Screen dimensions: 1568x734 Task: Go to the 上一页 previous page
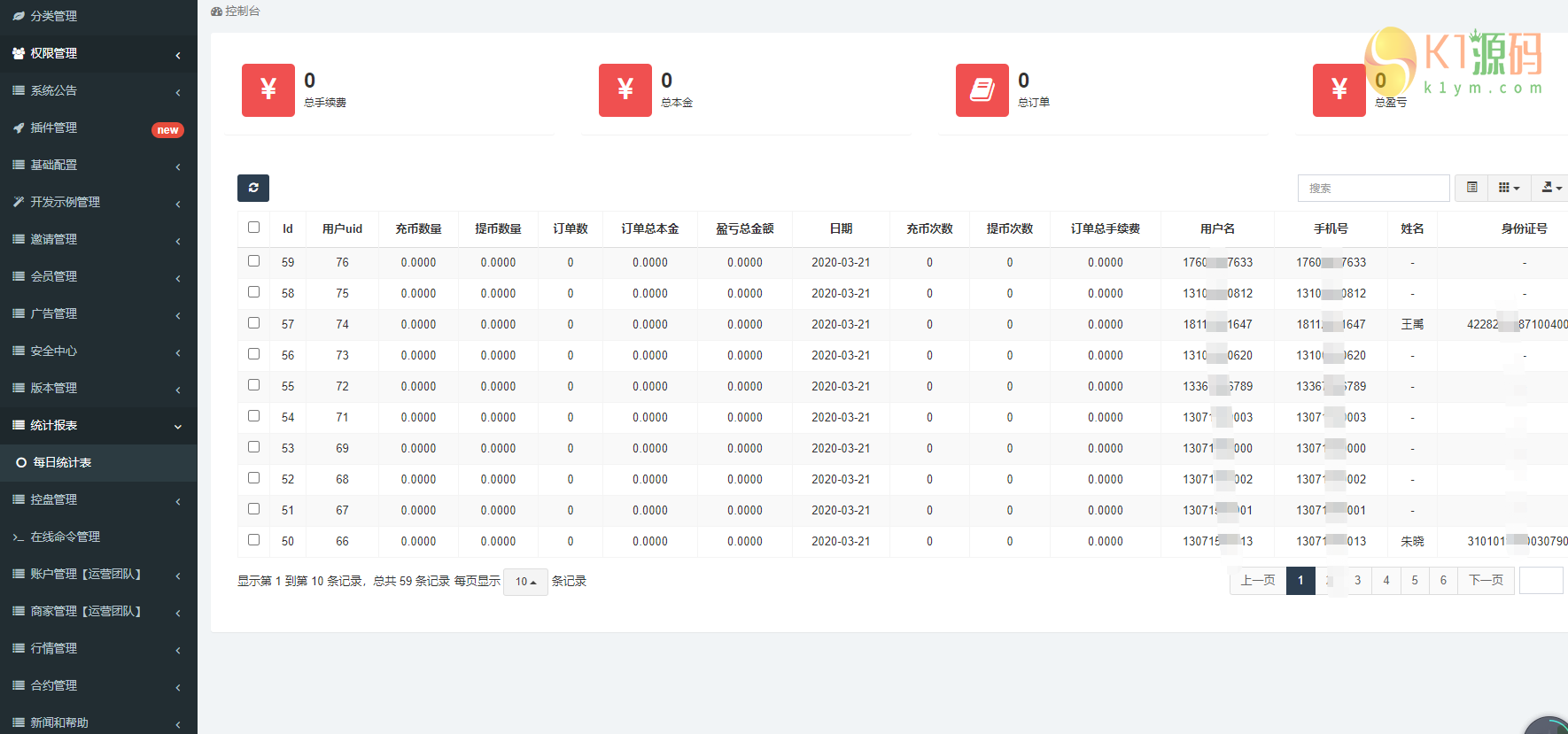point(1258,581)
